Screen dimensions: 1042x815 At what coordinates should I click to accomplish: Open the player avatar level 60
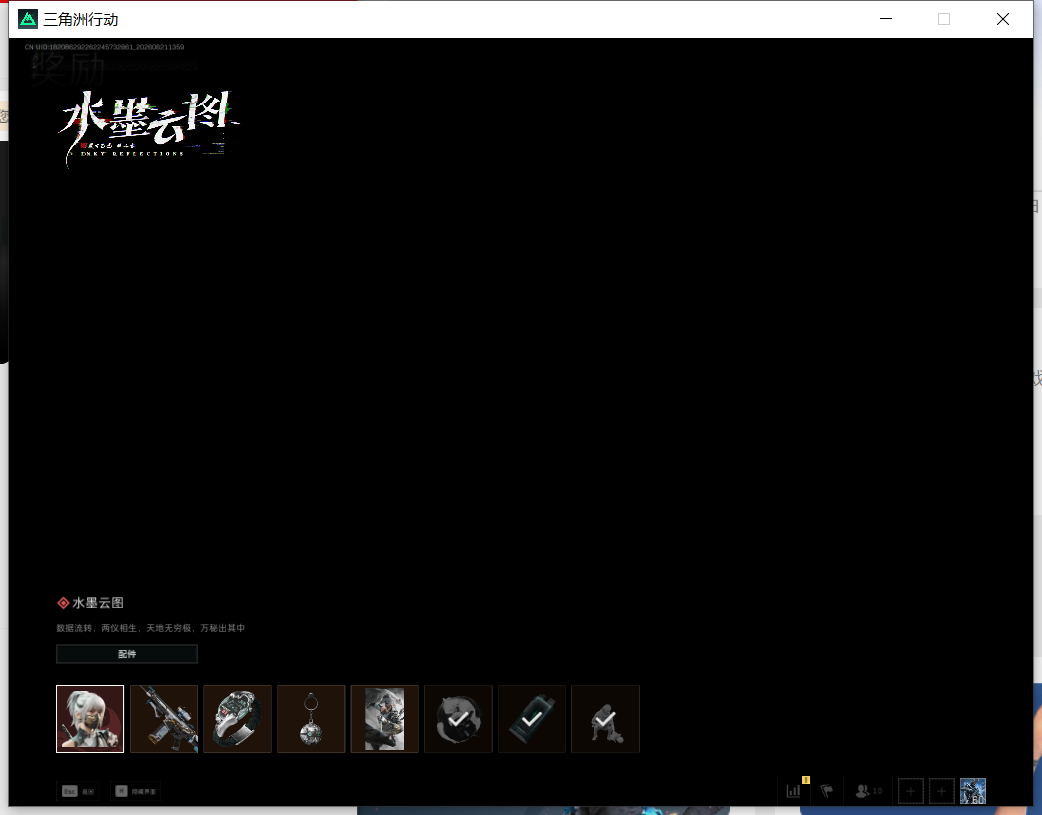coord(972,791)
